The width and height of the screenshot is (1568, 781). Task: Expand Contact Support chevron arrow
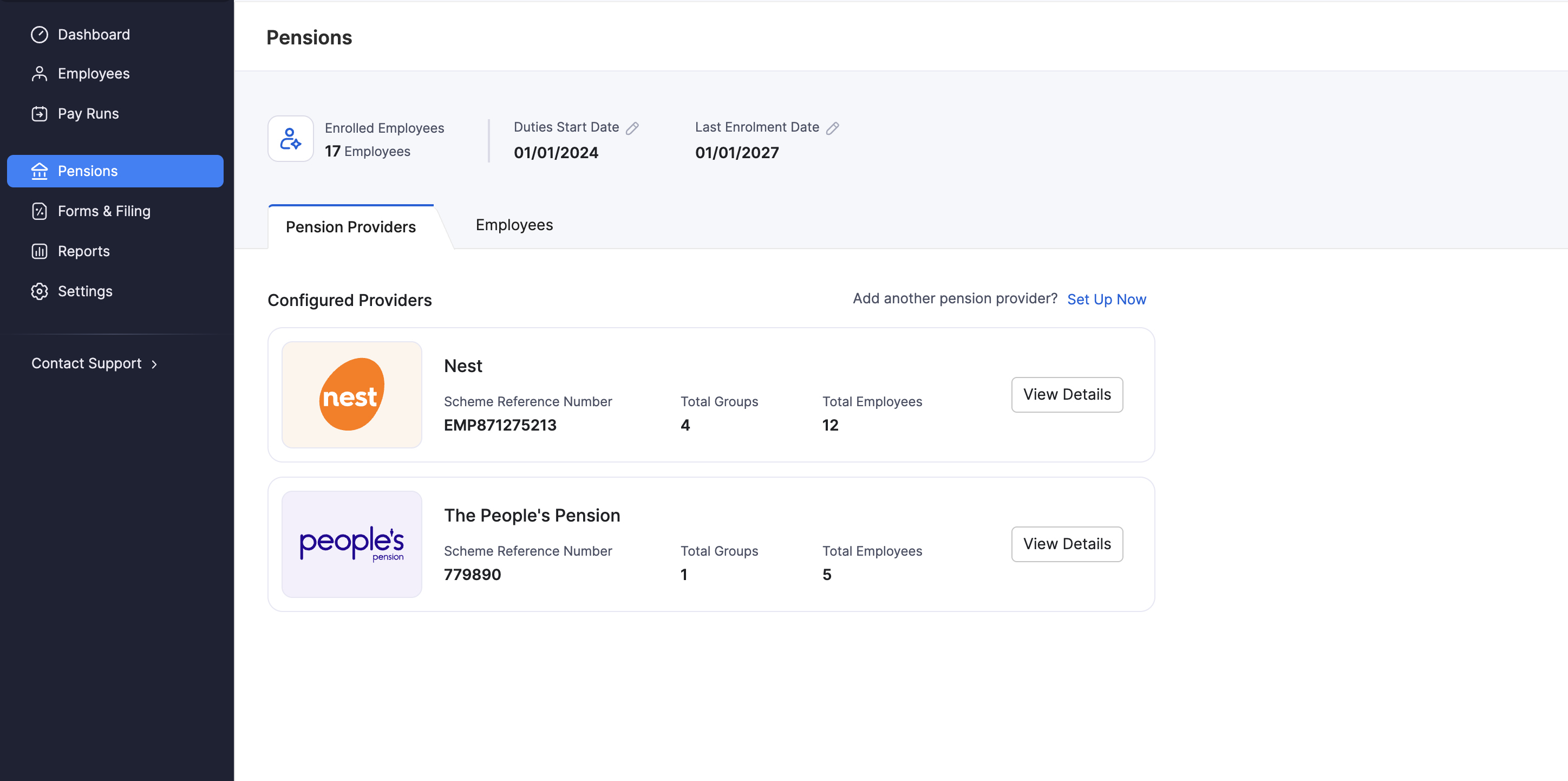pyautogui.click(x=155, y=364)
